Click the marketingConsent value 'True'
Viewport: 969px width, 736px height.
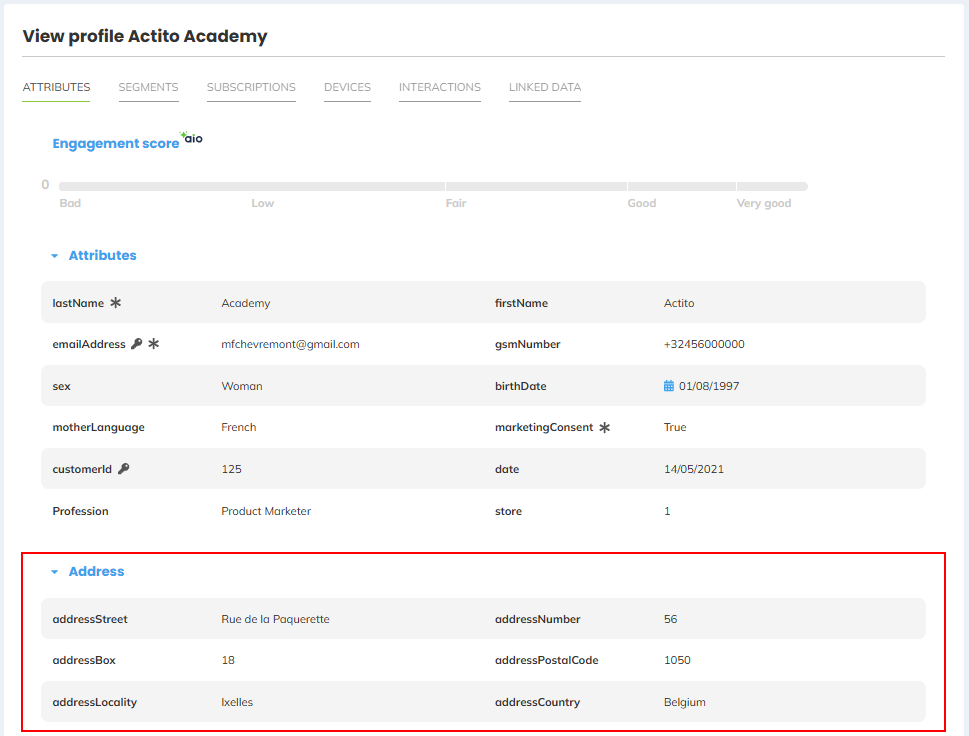[x=675, y=427]
